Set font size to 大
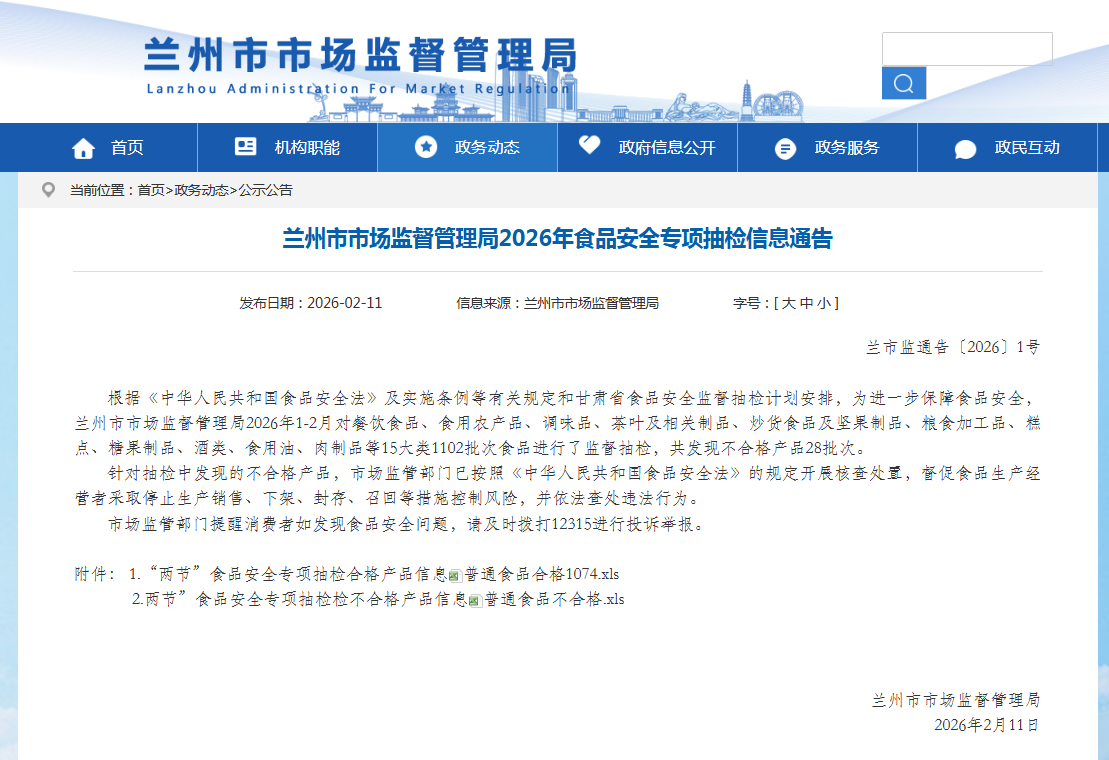Viewport: 1109px width, 760px height. (789, 303)
